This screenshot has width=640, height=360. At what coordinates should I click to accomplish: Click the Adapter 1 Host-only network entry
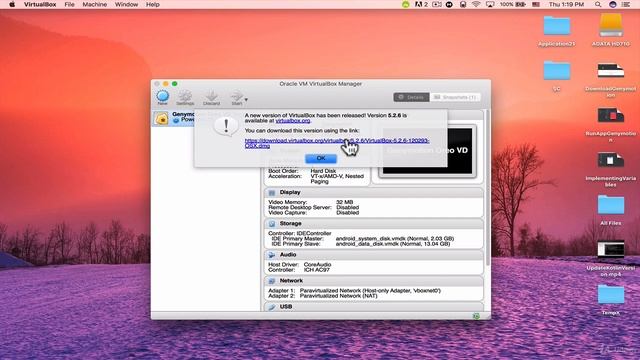pos(354,291)
